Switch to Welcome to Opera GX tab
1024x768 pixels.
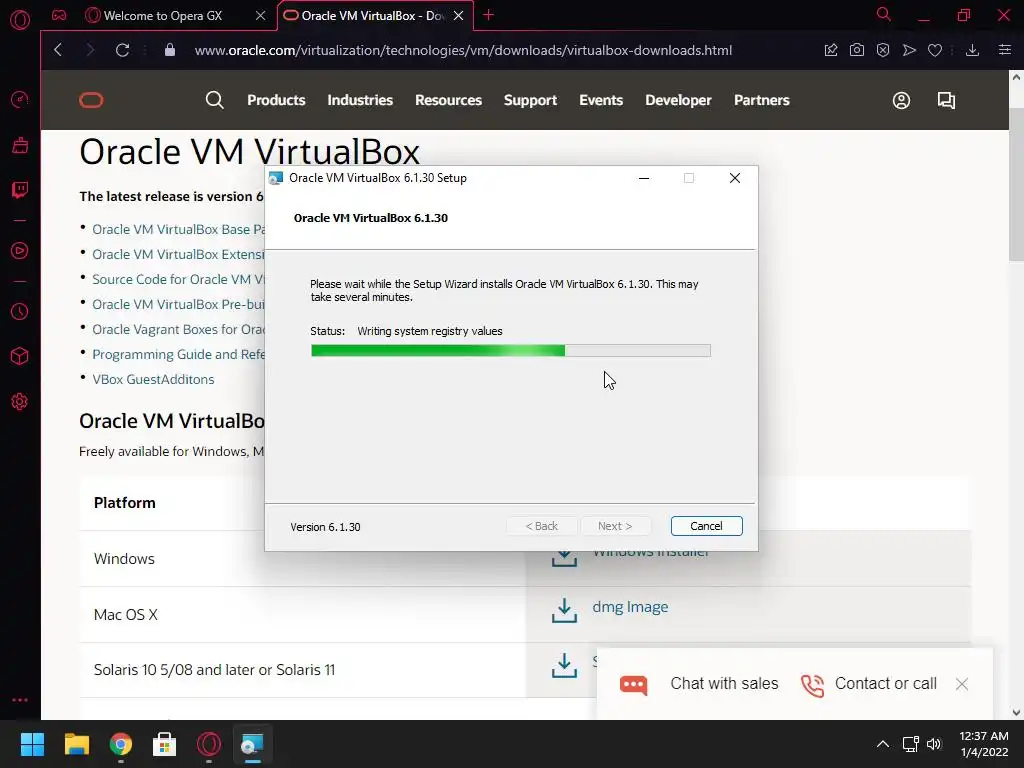pyautogui.click(x=163, y=16)
